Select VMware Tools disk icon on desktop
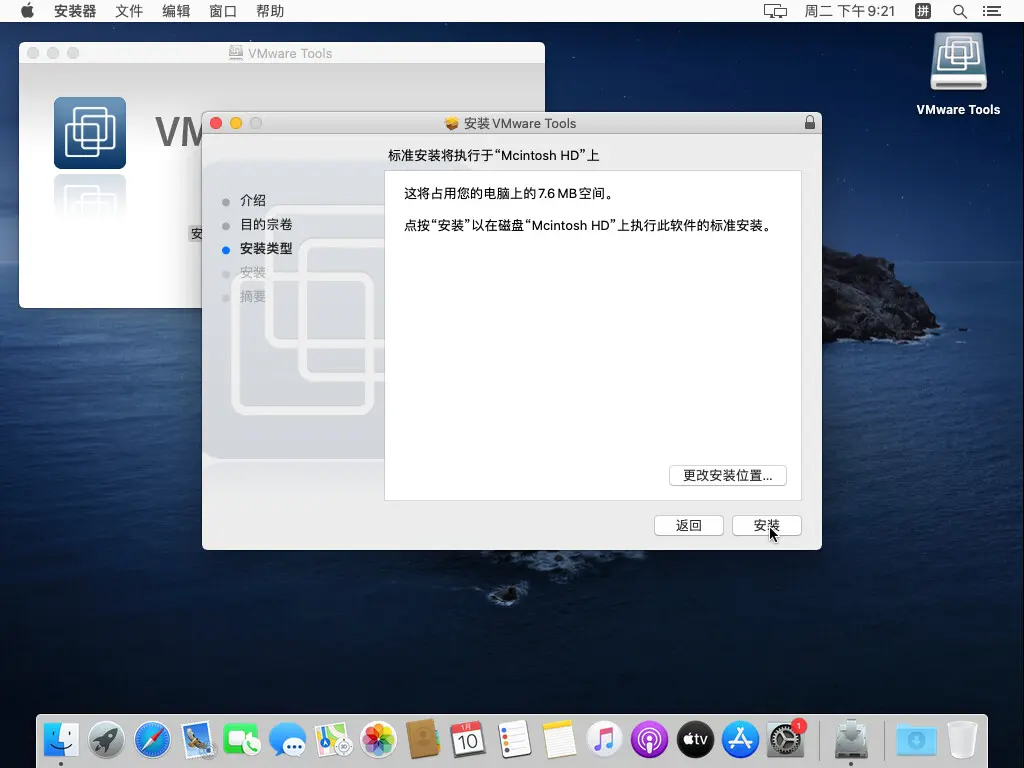Viewport: 1024px width, 768px height. (958, 61)
